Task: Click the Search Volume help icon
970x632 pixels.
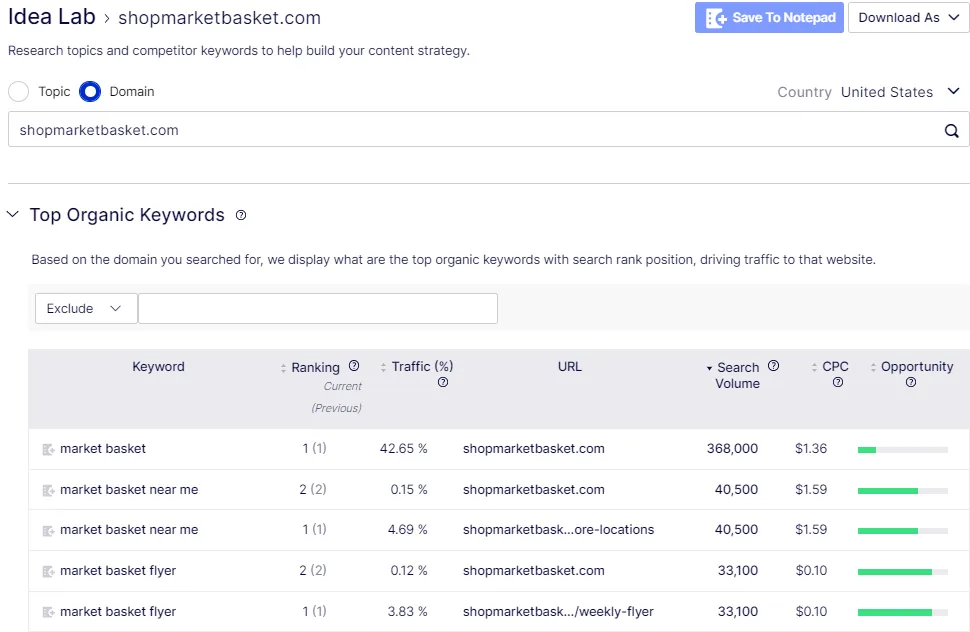Action: pyautogui.click(x=773, y=365)
